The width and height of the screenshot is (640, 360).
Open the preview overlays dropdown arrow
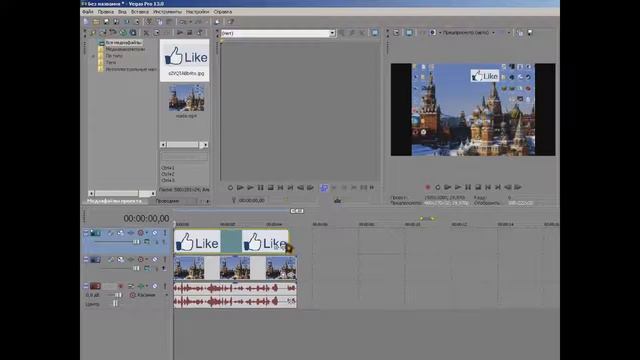click(509, 33)
